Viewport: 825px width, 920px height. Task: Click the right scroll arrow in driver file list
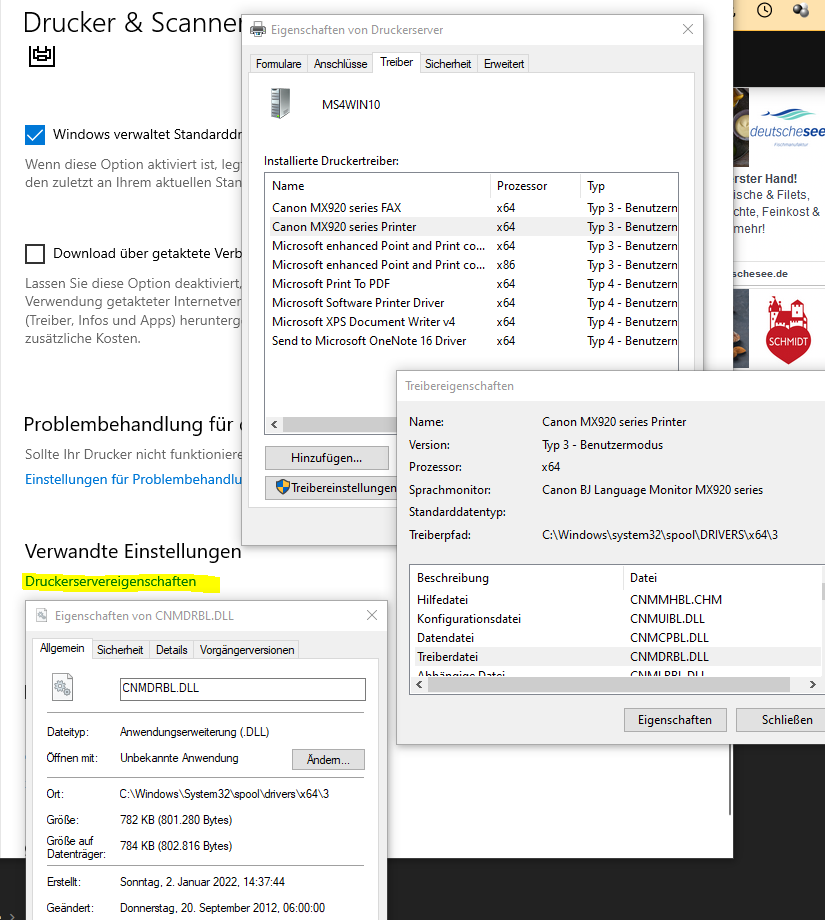pyautogui.click(x=813, y=684)
